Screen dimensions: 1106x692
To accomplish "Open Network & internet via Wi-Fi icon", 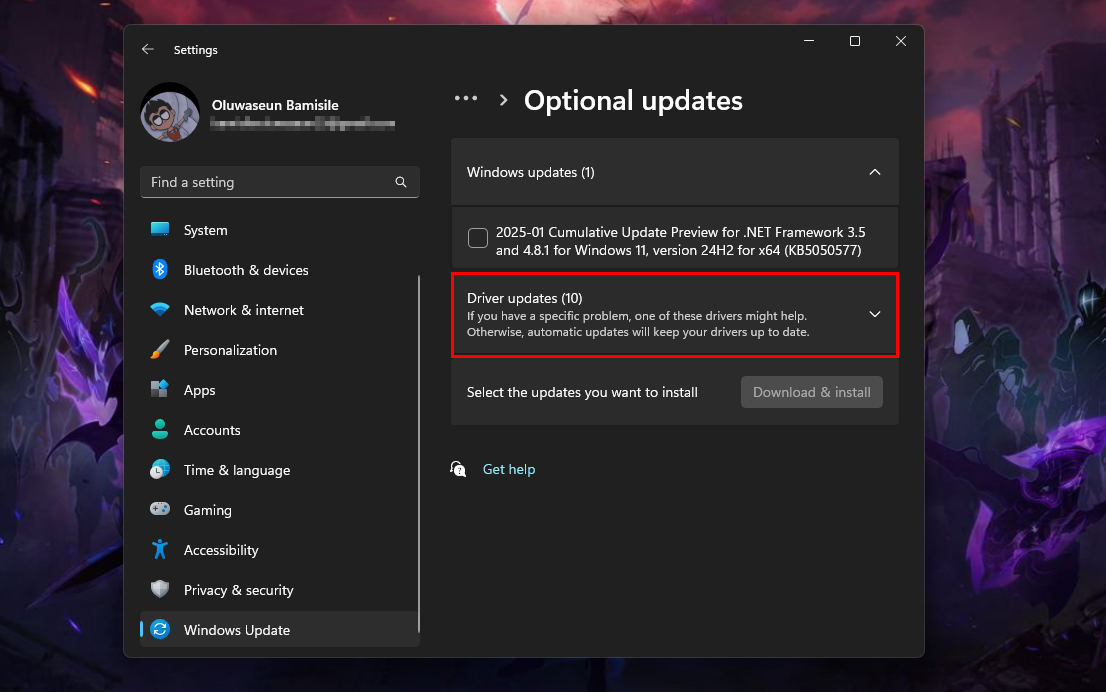I will (160, 310).
